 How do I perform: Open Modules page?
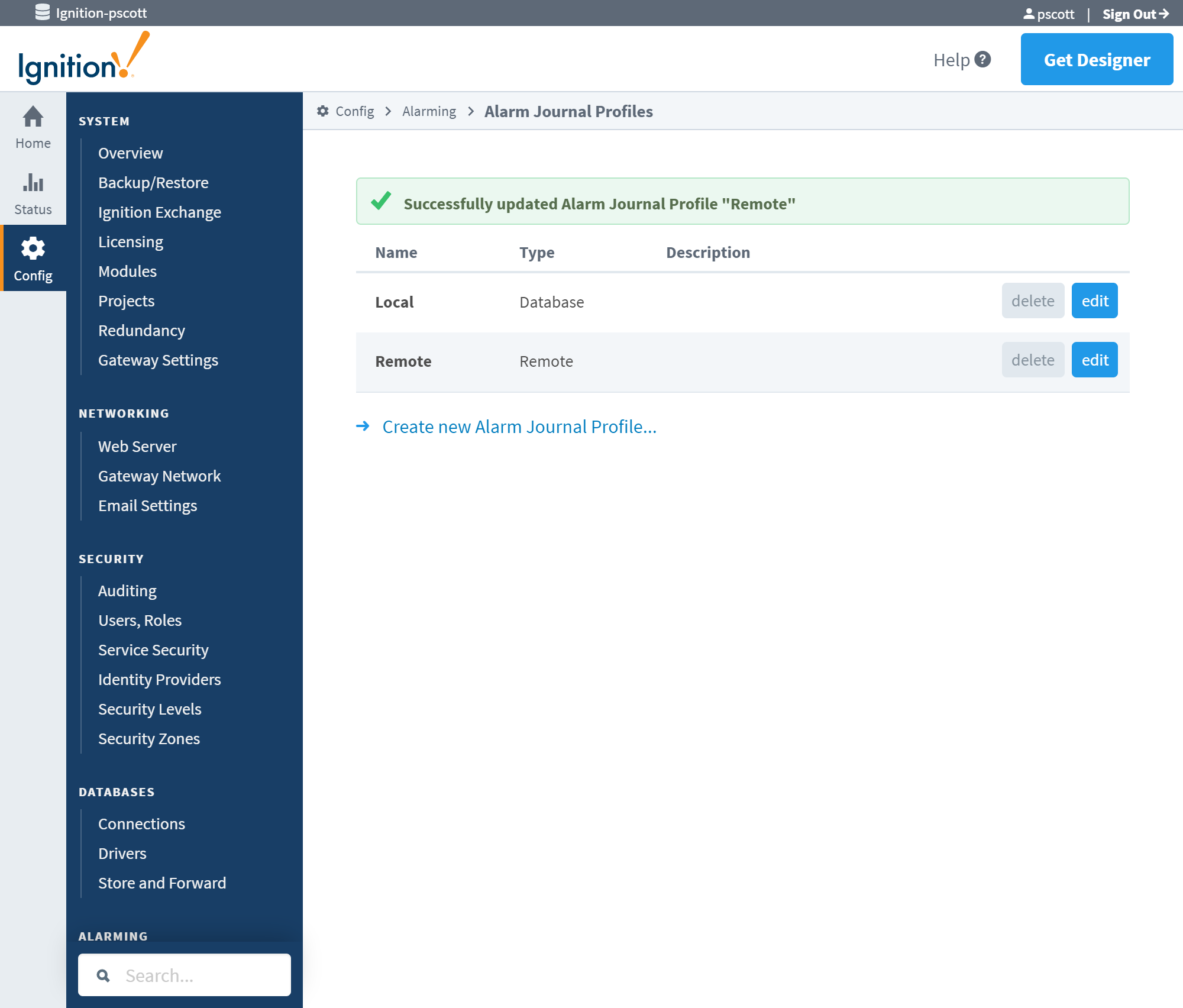pos(127,272)
